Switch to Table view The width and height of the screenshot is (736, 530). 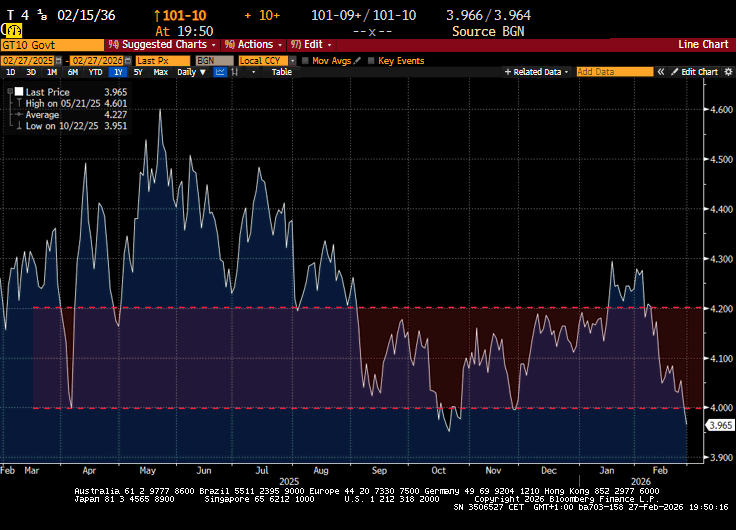[x=282, y=72]
